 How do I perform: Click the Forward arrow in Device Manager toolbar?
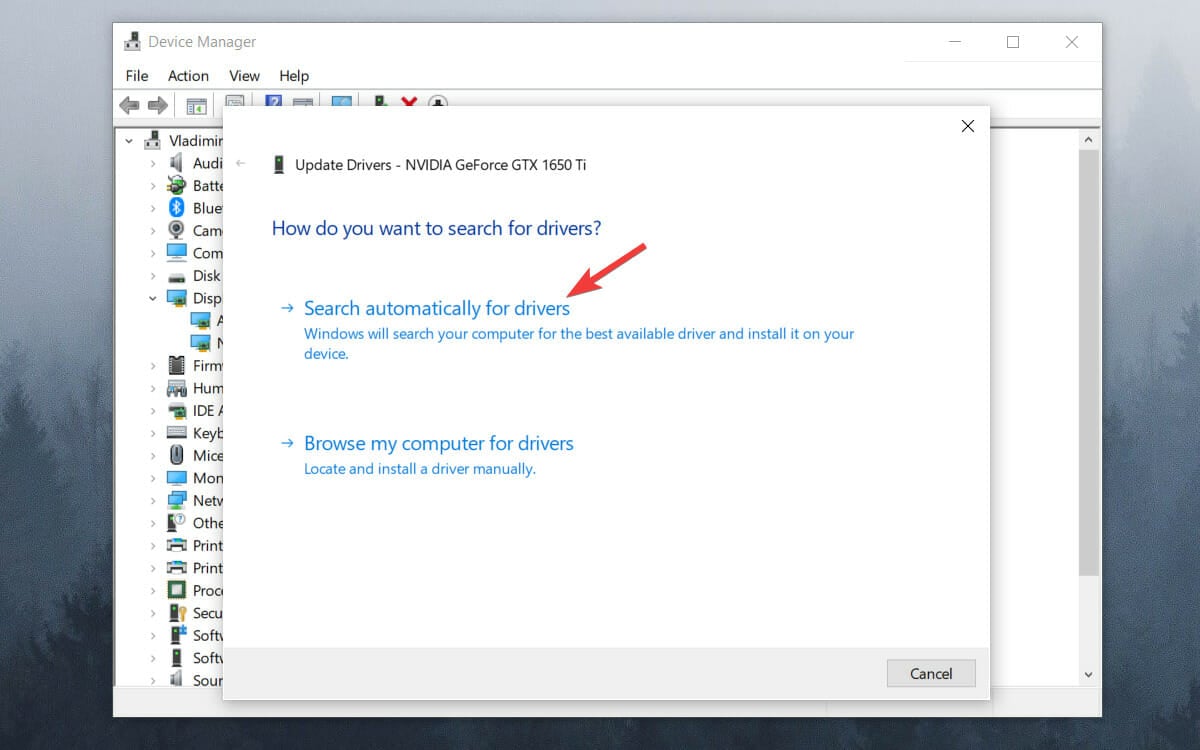pos(157,105)
